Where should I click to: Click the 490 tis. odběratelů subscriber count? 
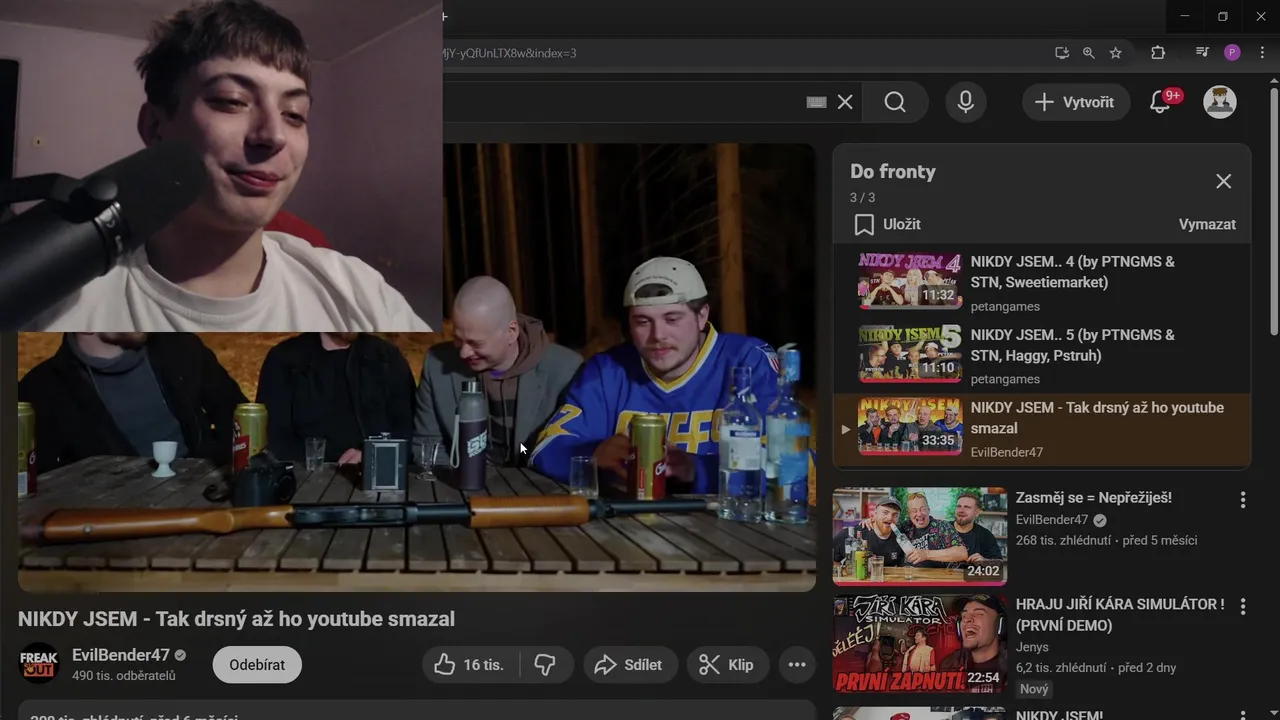point(124,676)
